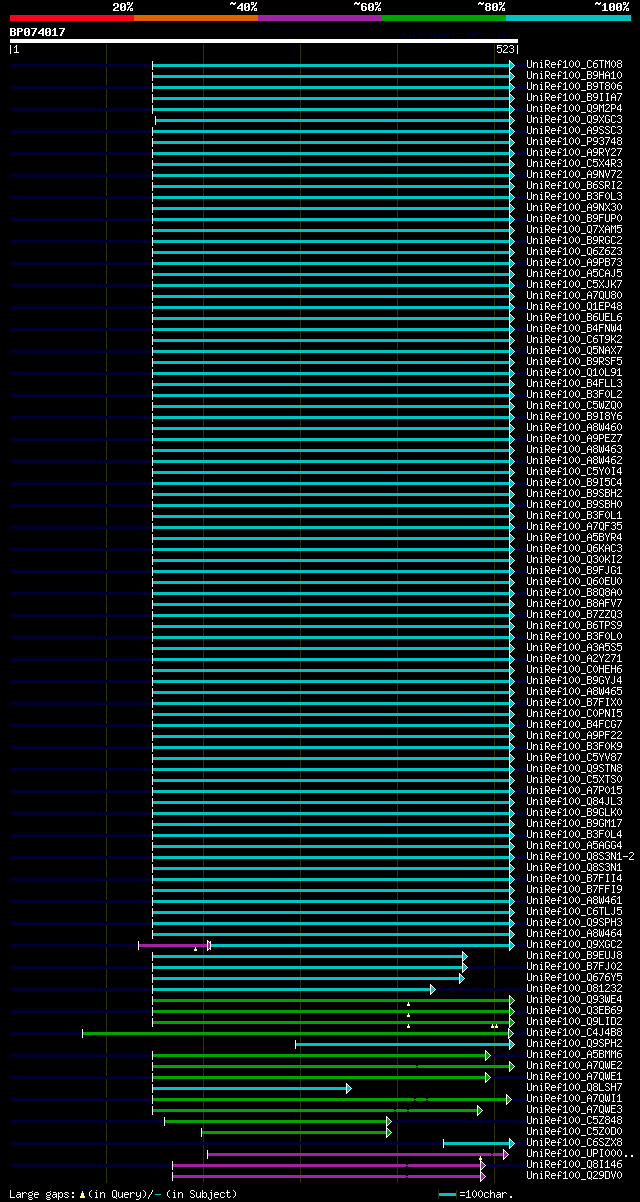Select the label UniRef100_C5WZQ0
The width and height of the screenshot is (640, 1202).
(x=574, y=405)
